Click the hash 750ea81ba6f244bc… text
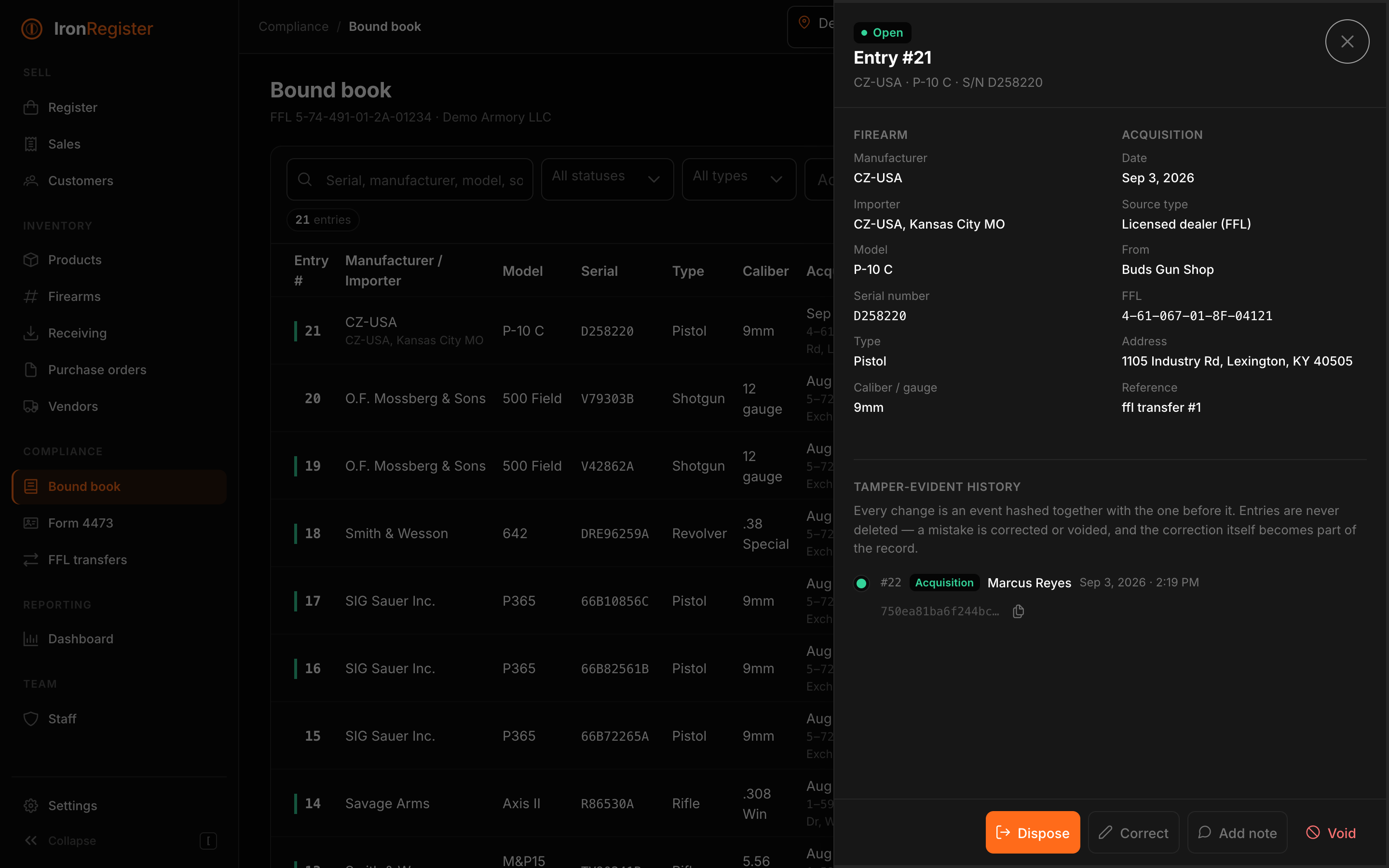 pyautogui.click(x=940, y=611)
